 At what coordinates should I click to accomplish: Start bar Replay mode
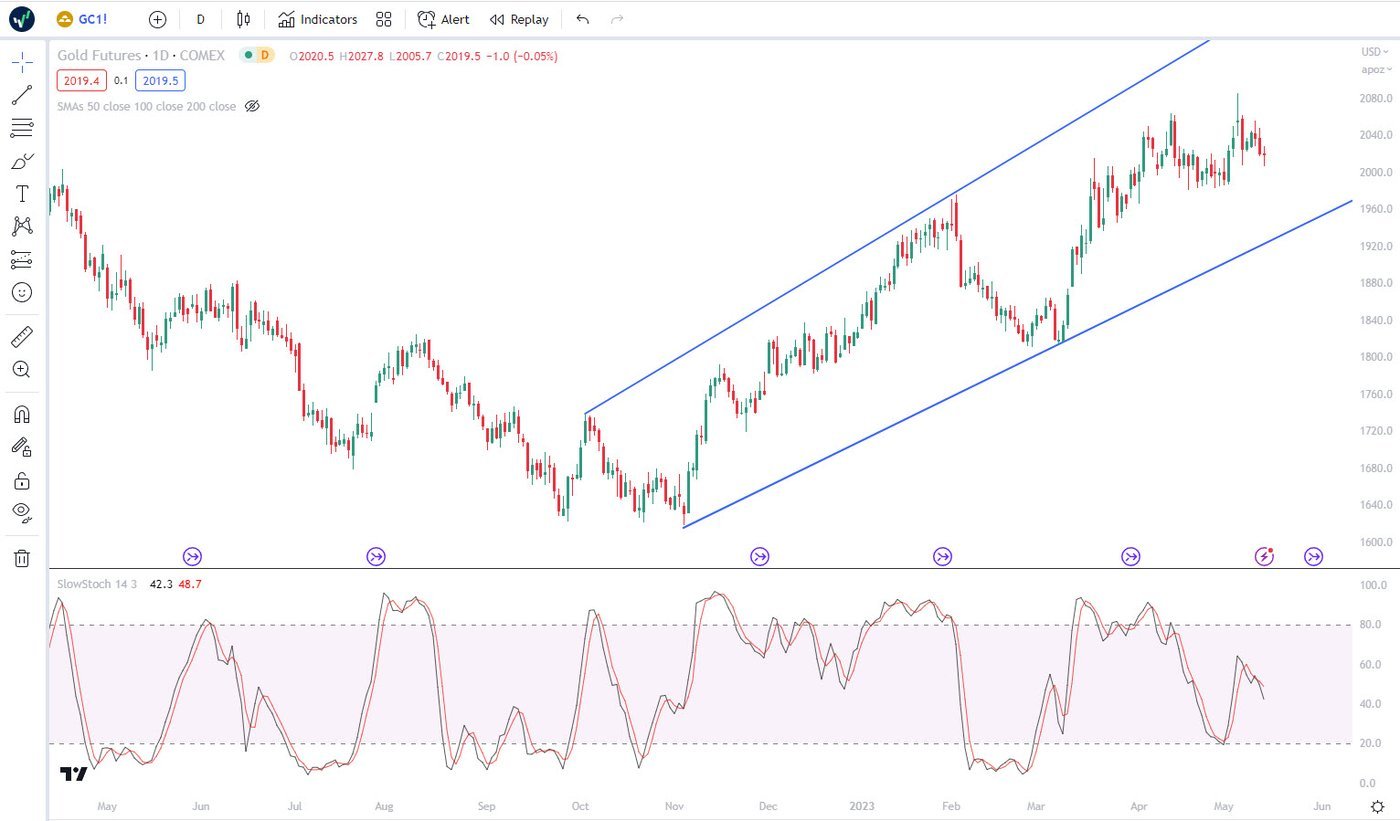pyautogui.click(x=519, y=19)
